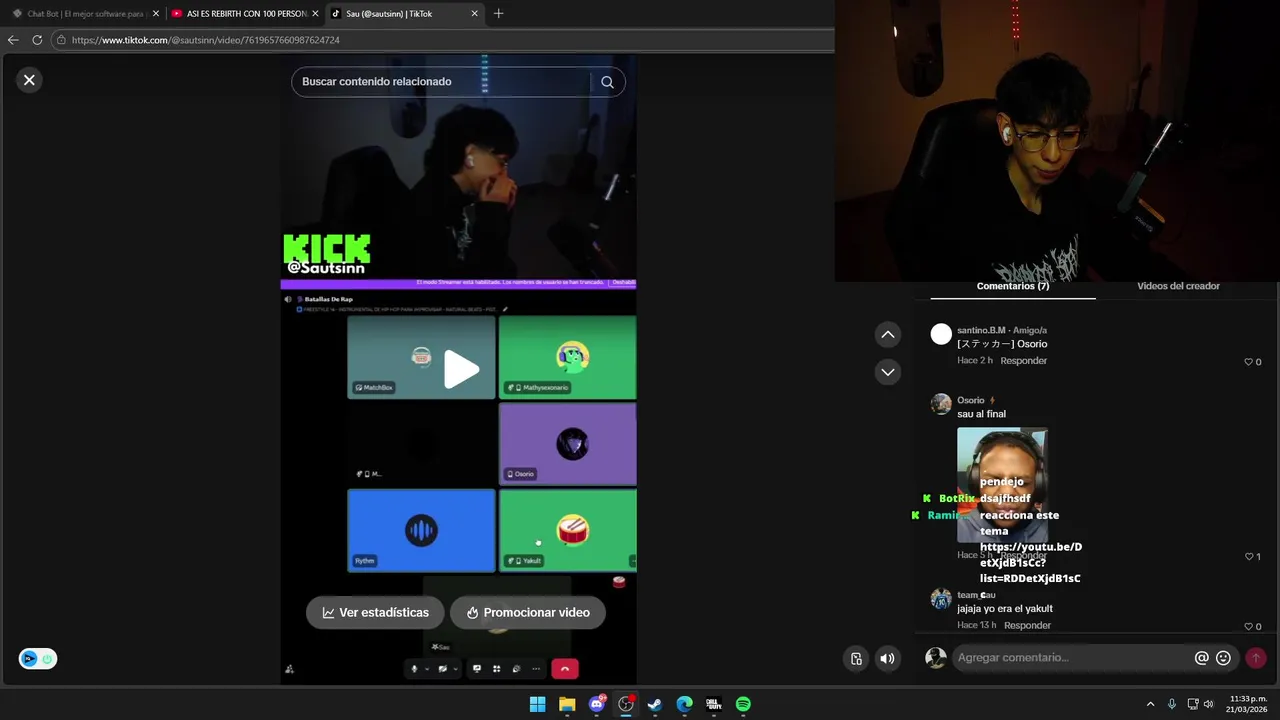Reply to 'jajaja yo era el yakult'
Image resolution: width=1280 pixels, height=720 pixels.
coord(1027,626)
